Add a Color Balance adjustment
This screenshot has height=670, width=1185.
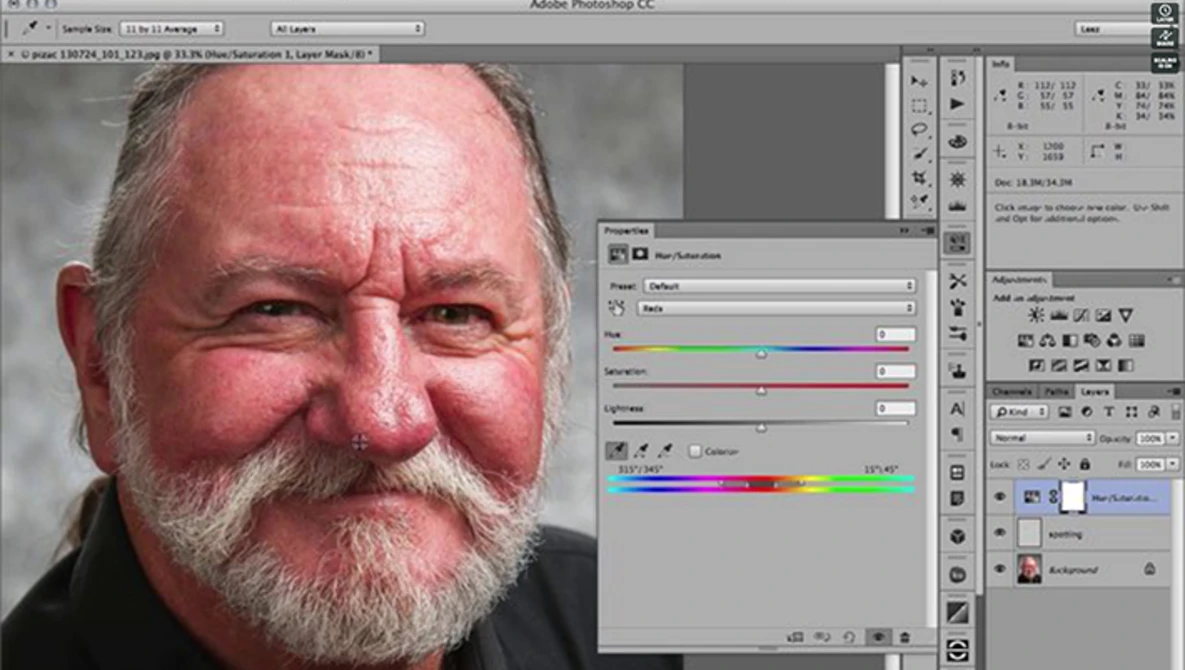(x=1047, y=341)
